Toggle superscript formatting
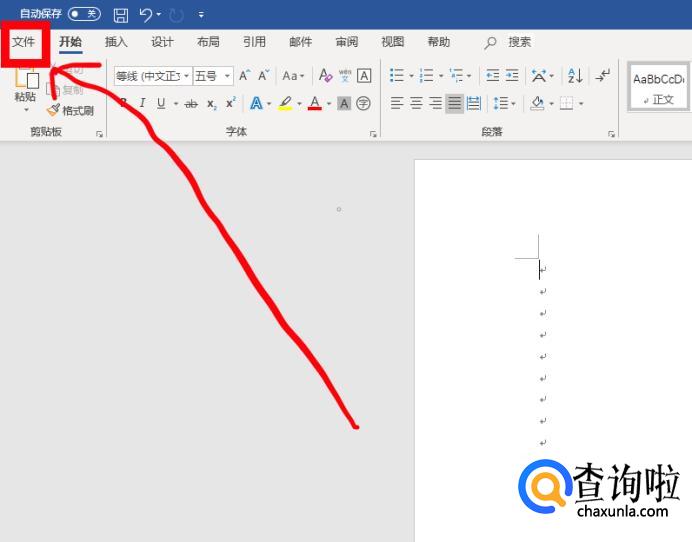The height and width of the screenshot is (542, 692). [x=231, y=103]
